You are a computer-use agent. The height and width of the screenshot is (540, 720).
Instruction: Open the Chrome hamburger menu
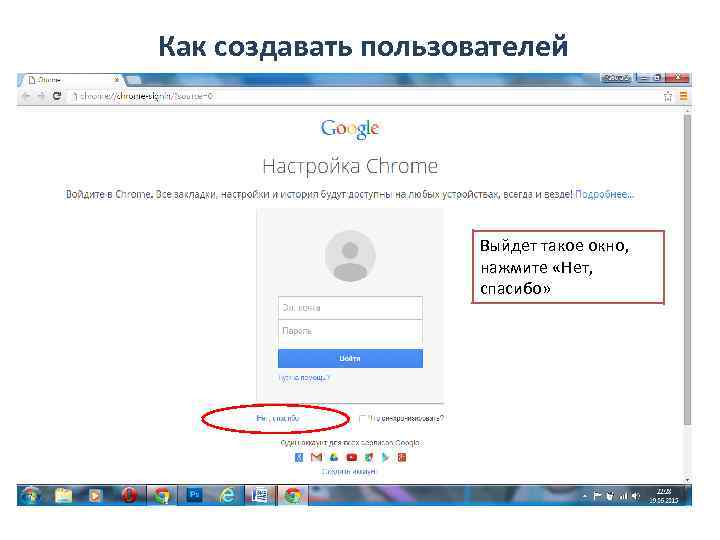pos(683,96)
